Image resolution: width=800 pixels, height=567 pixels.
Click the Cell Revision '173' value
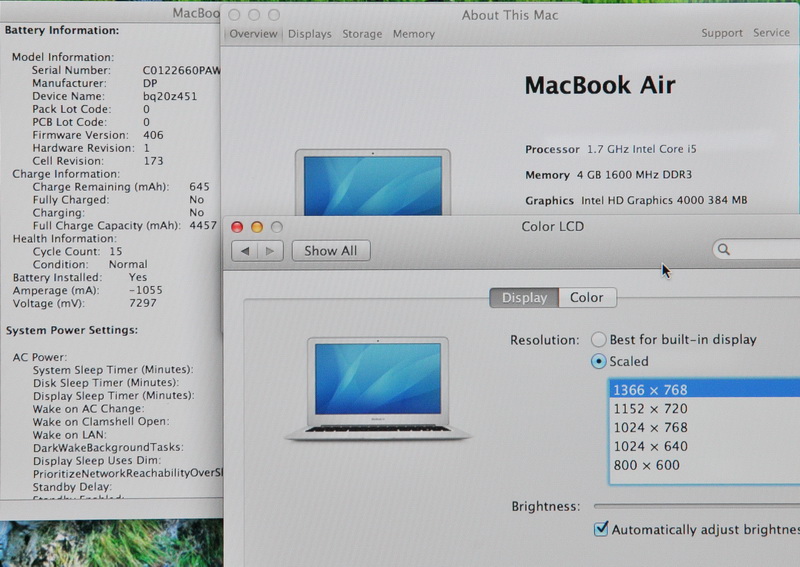pos(153,161)
